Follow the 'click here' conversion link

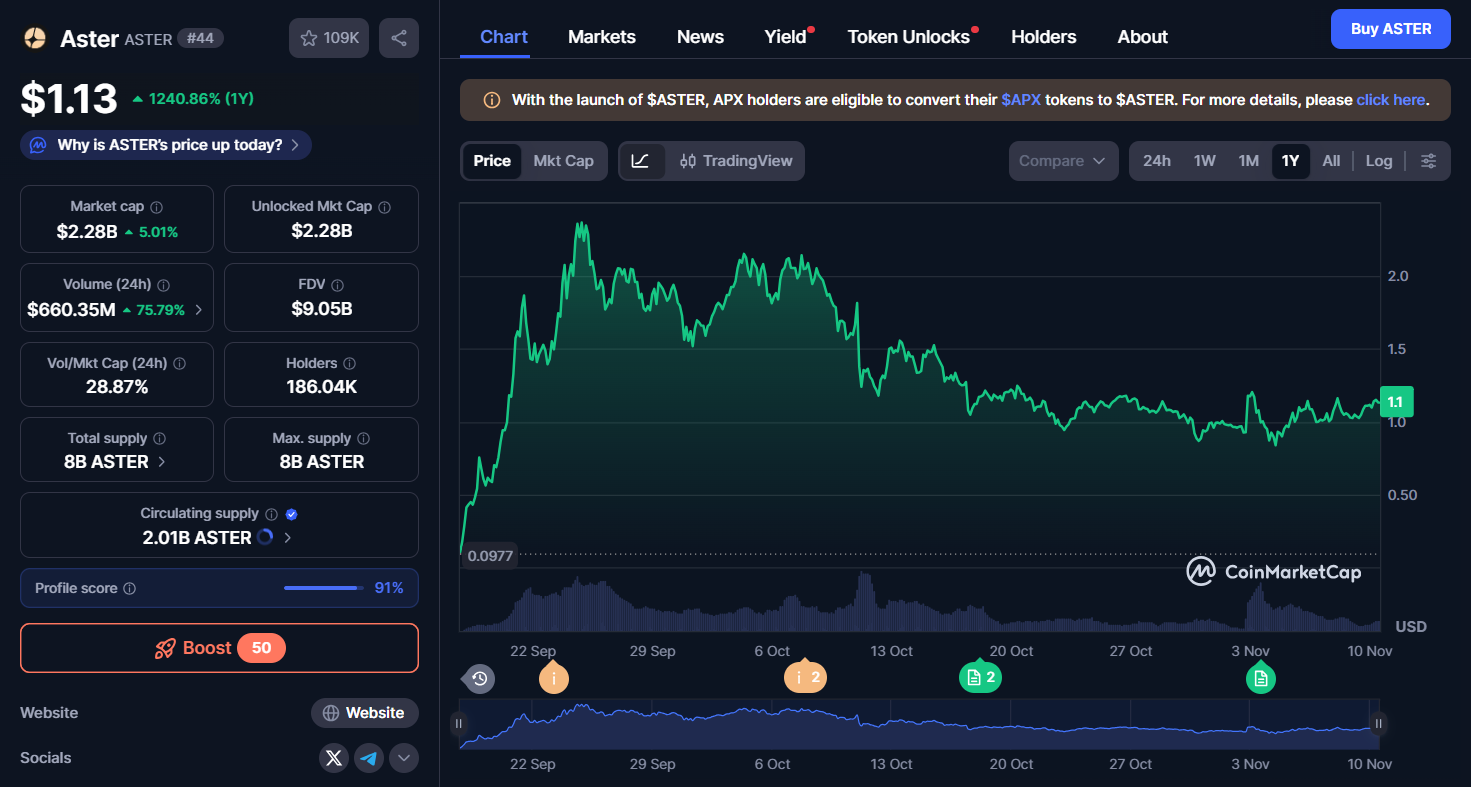pos(1390,100)
